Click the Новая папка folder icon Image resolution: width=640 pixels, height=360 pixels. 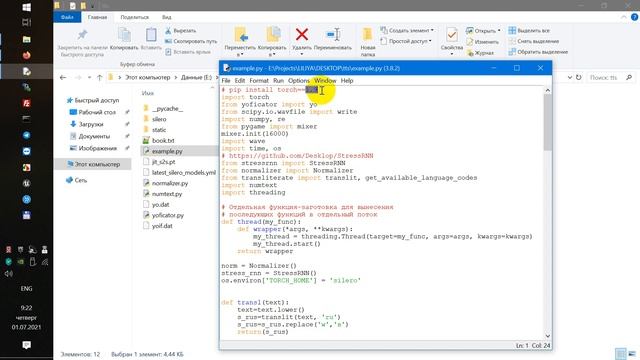tap(367, 34)
